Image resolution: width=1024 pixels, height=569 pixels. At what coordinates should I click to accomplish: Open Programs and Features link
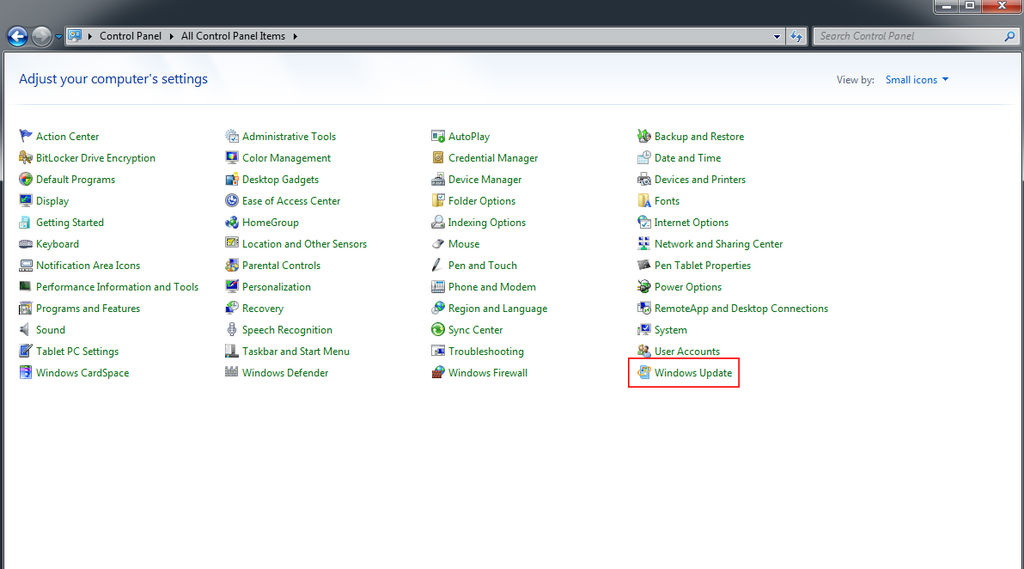coord(88,308)
